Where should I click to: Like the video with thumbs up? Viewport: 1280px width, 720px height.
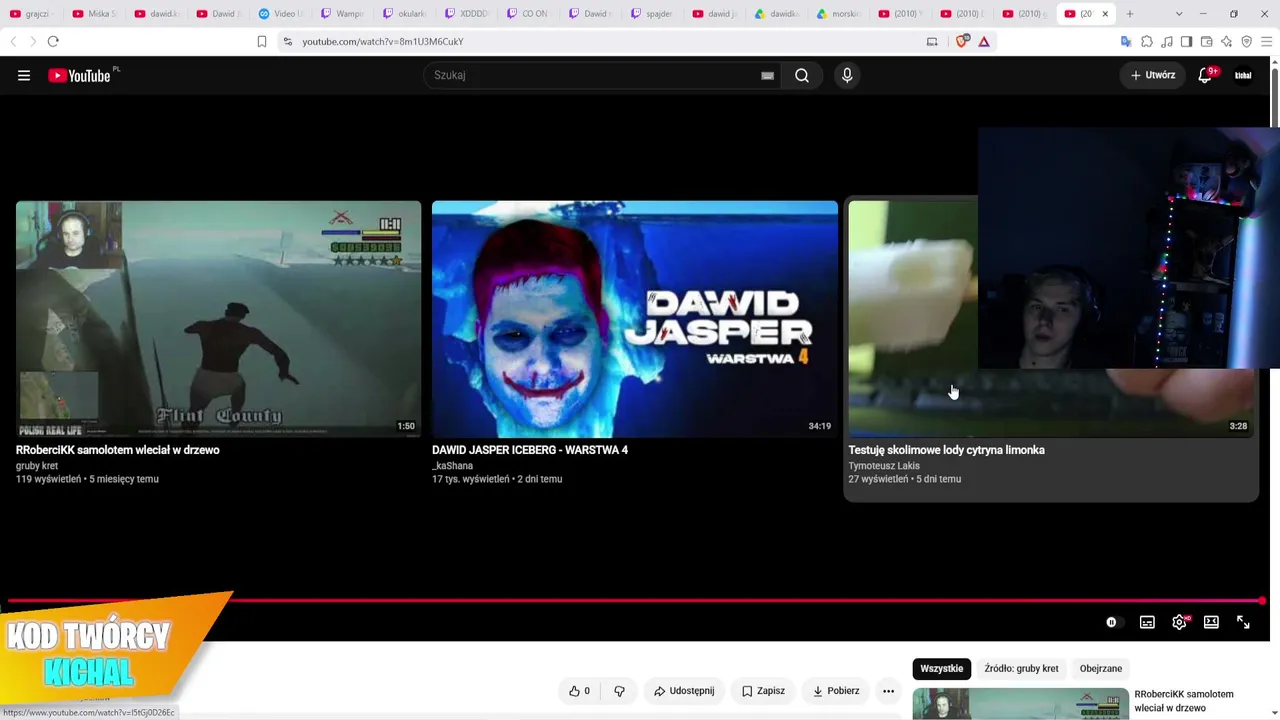point(579,691)
